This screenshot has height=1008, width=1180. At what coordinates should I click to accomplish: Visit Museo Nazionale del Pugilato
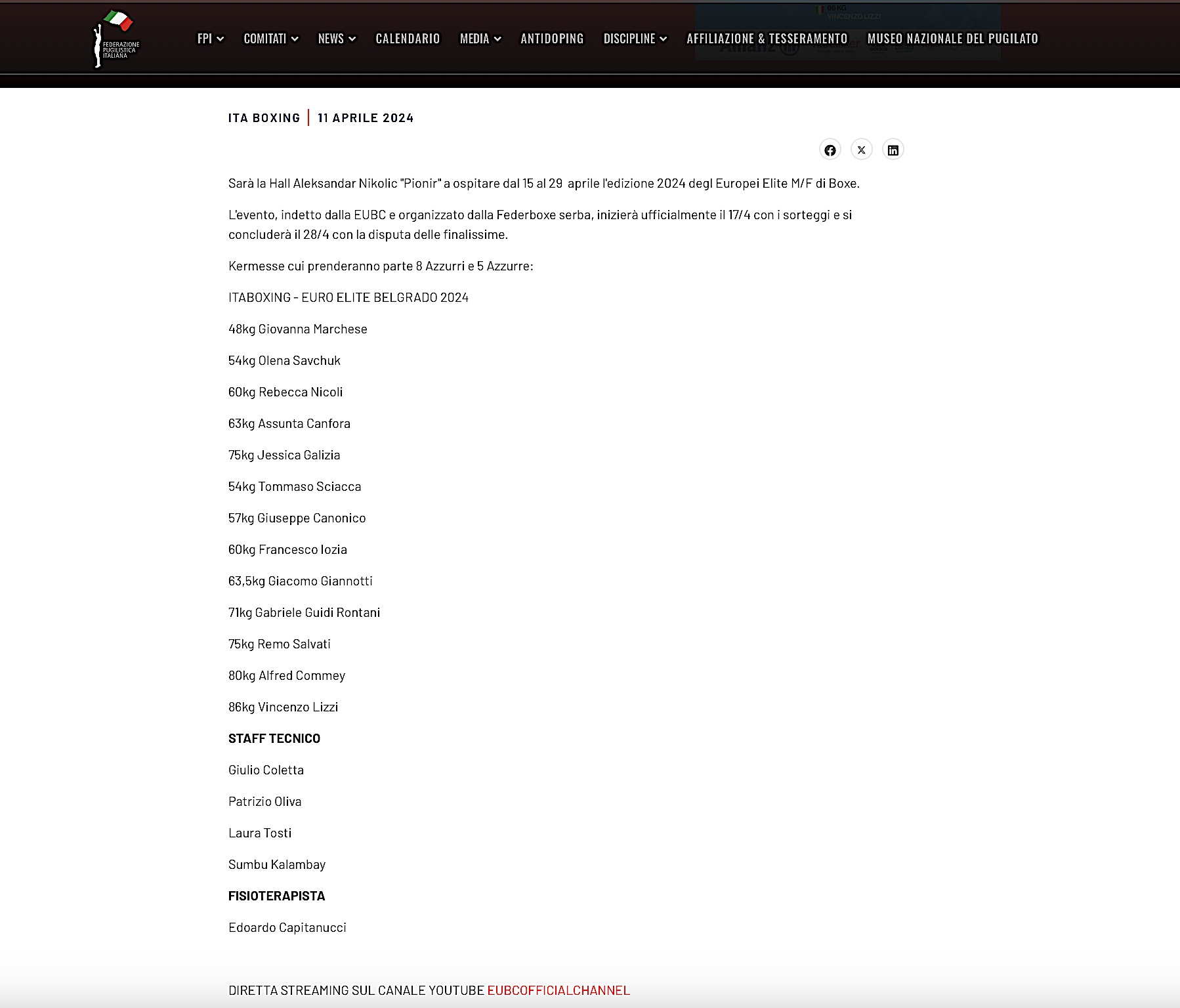(x=952, y=39)
